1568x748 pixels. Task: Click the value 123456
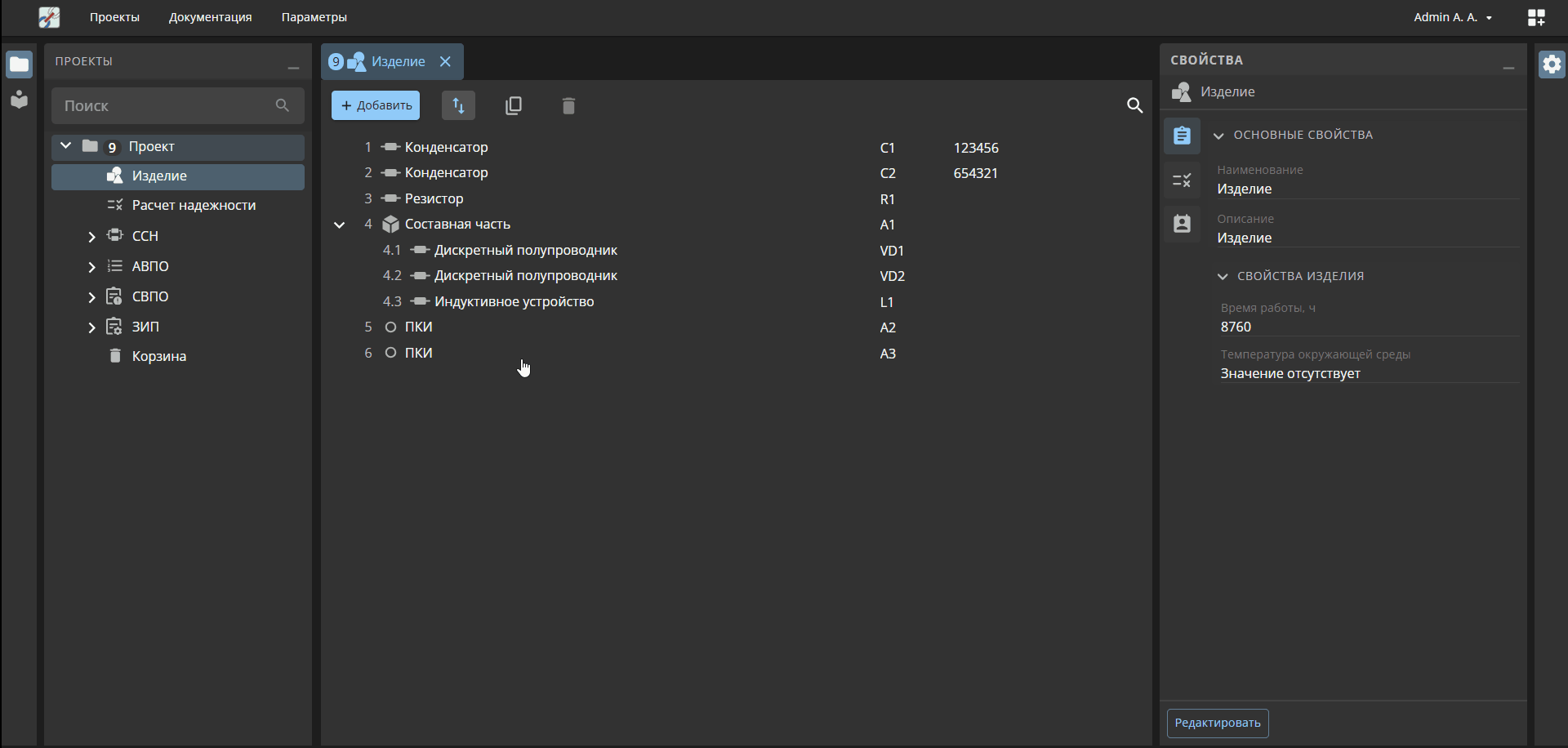tap(976, 148)
